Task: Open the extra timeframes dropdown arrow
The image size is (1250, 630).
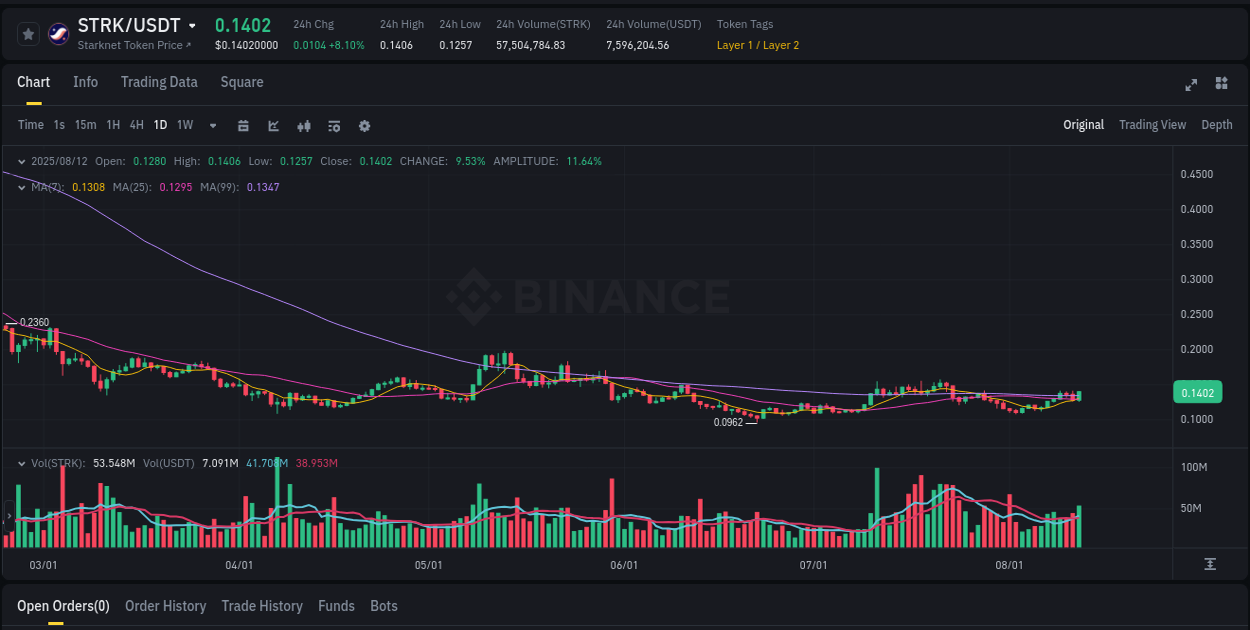Action: point(212,125)
